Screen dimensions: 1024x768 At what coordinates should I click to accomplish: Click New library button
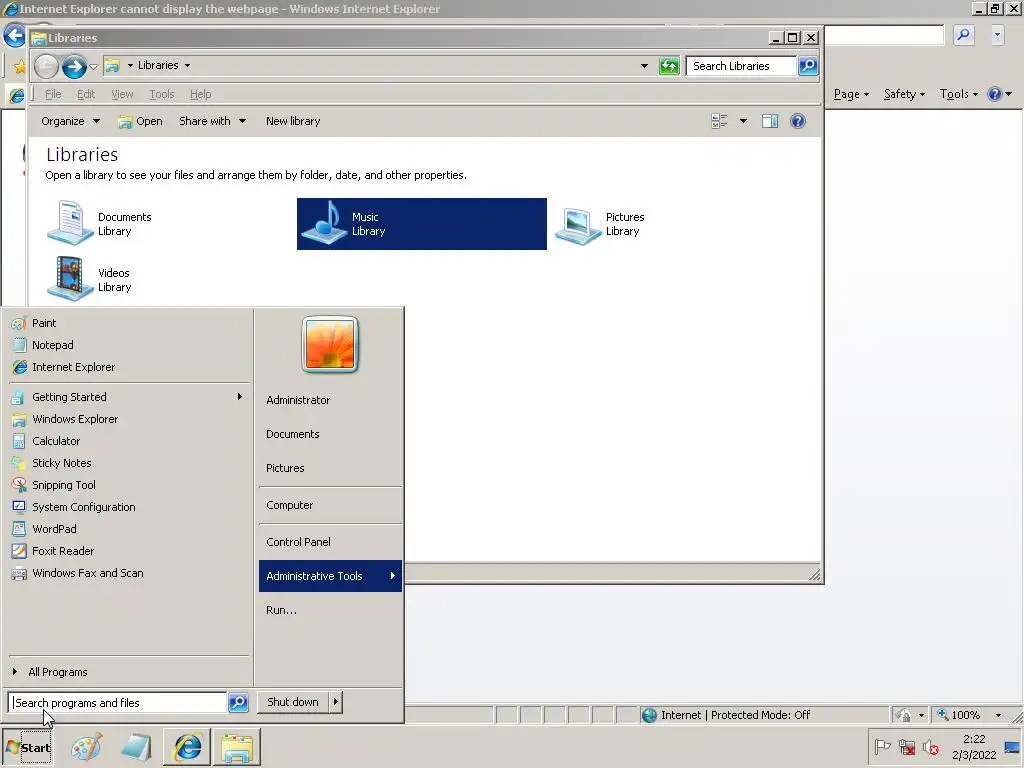[293, 121]
